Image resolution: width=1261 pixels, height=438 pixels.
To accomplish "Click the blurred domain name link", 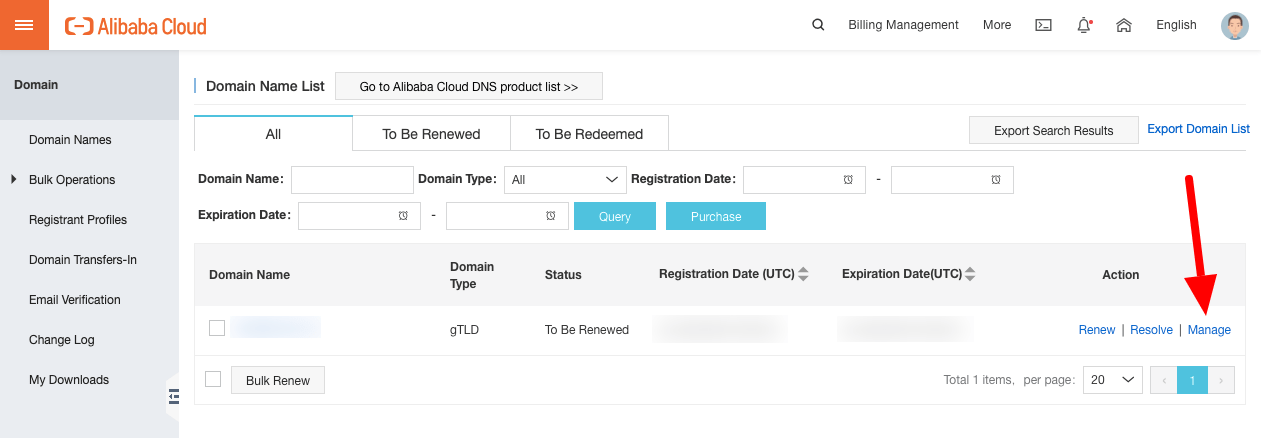I will pos(275,327).
